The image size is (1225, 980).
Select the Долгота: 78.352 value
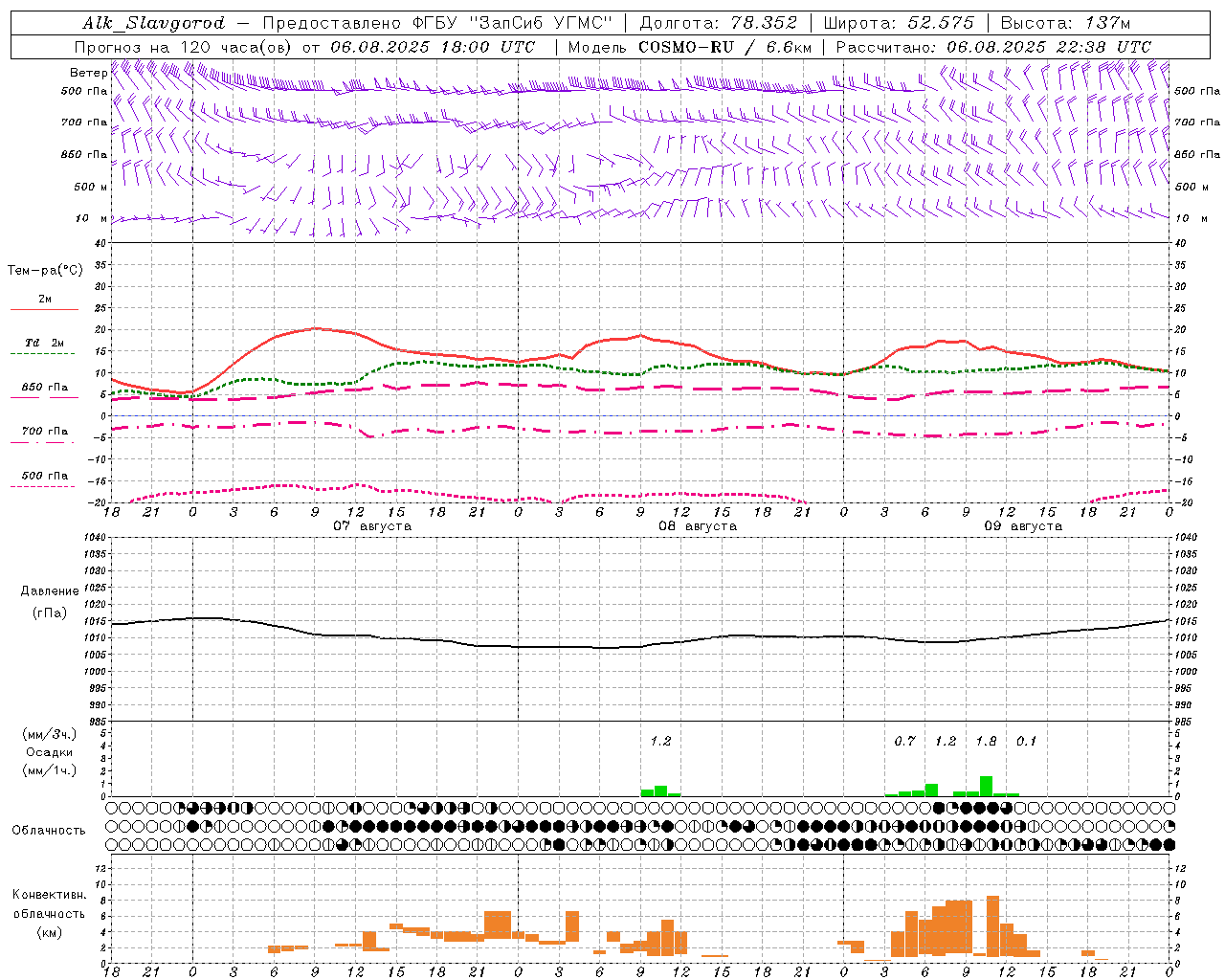coord(718,23)
